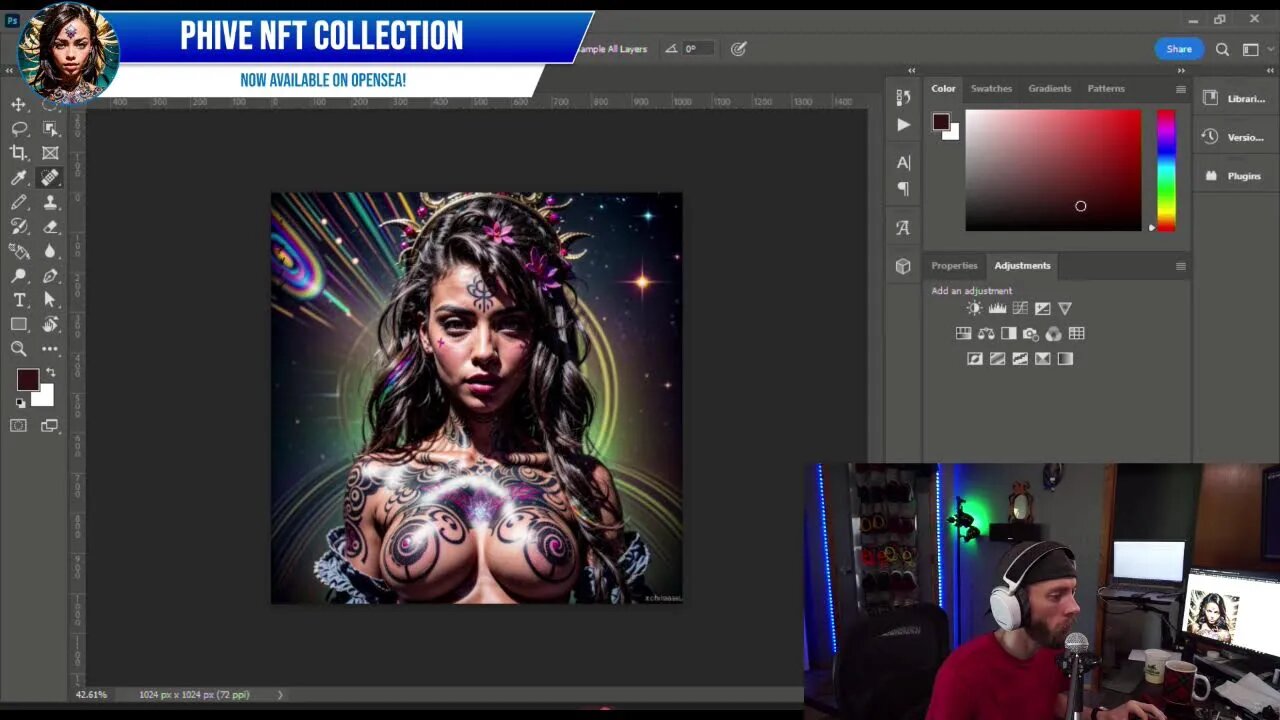
Task: Select the Rotate View hand tool
Action: pos(50,324)
